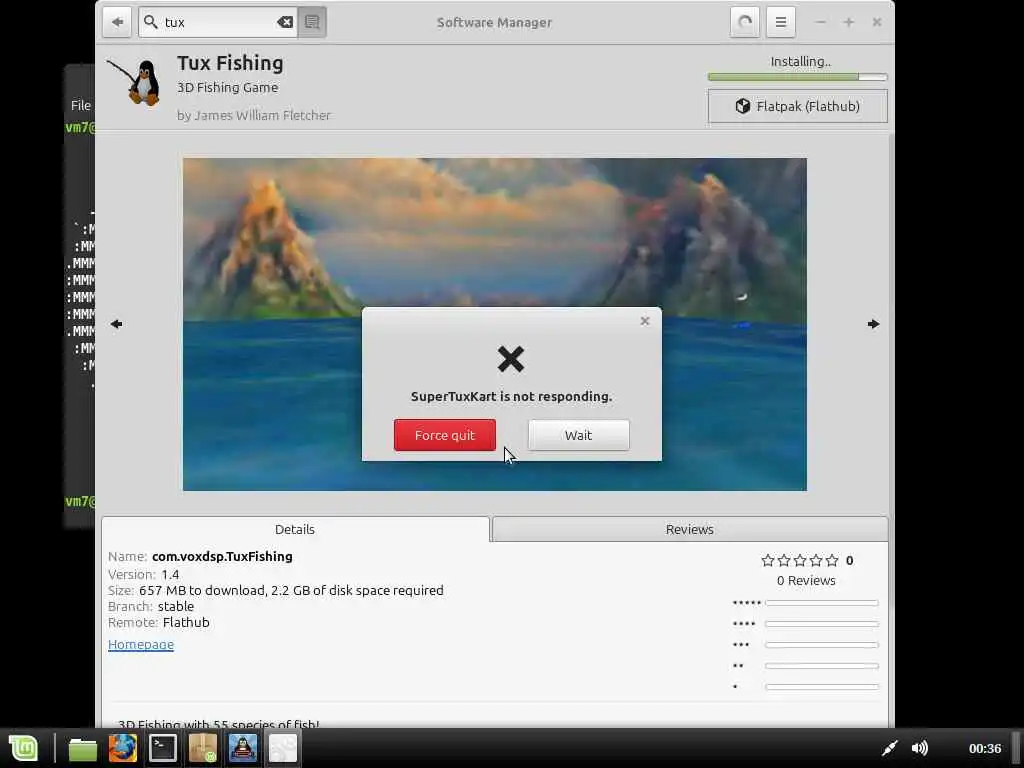This screenshot has height=768, width=1024.
Task: Click into the search field containing 'tux'
Action: (218, 22)
